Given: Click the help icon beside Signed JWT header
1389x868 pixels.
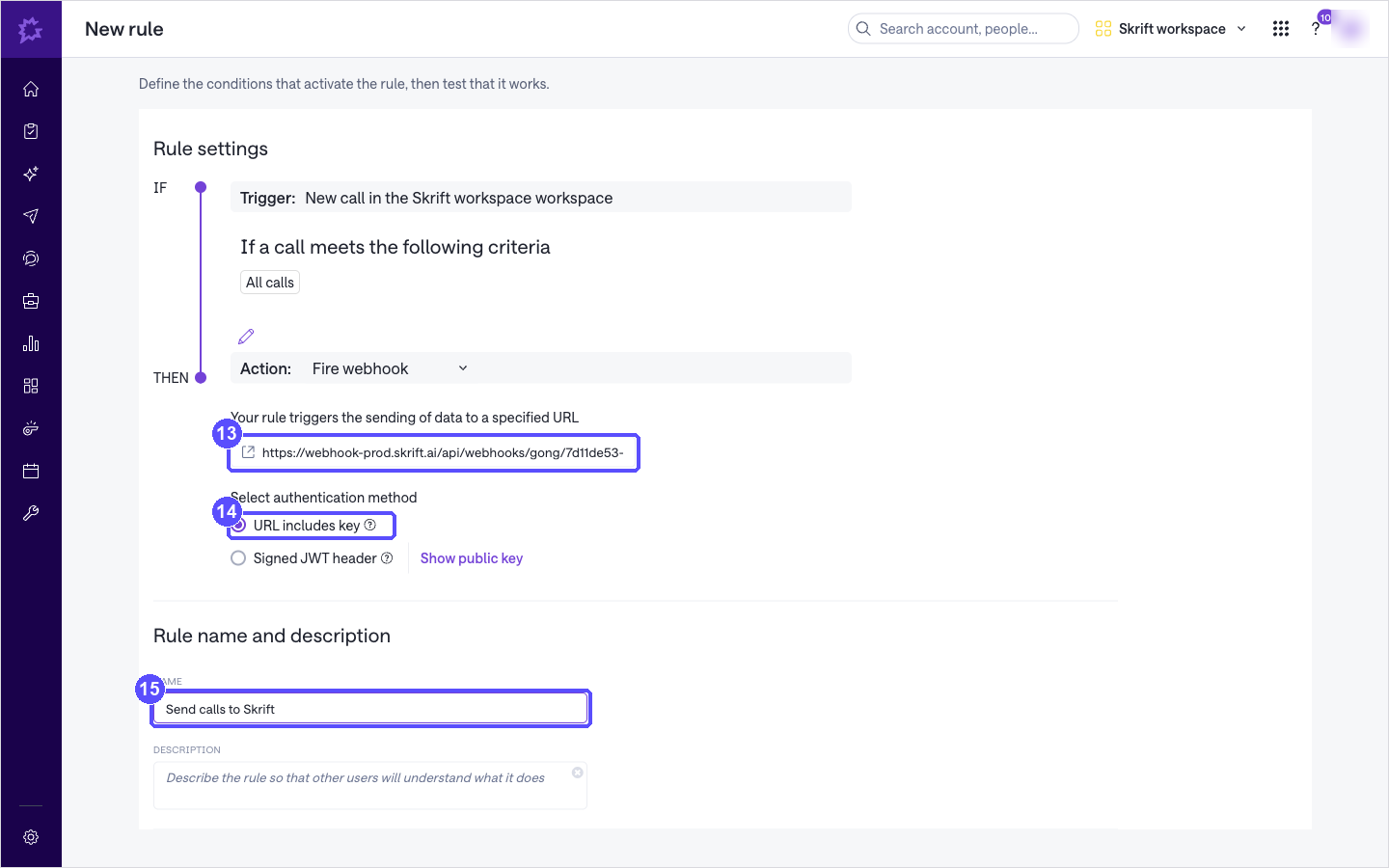Looking at the screenshot, I should click(387, 558).
